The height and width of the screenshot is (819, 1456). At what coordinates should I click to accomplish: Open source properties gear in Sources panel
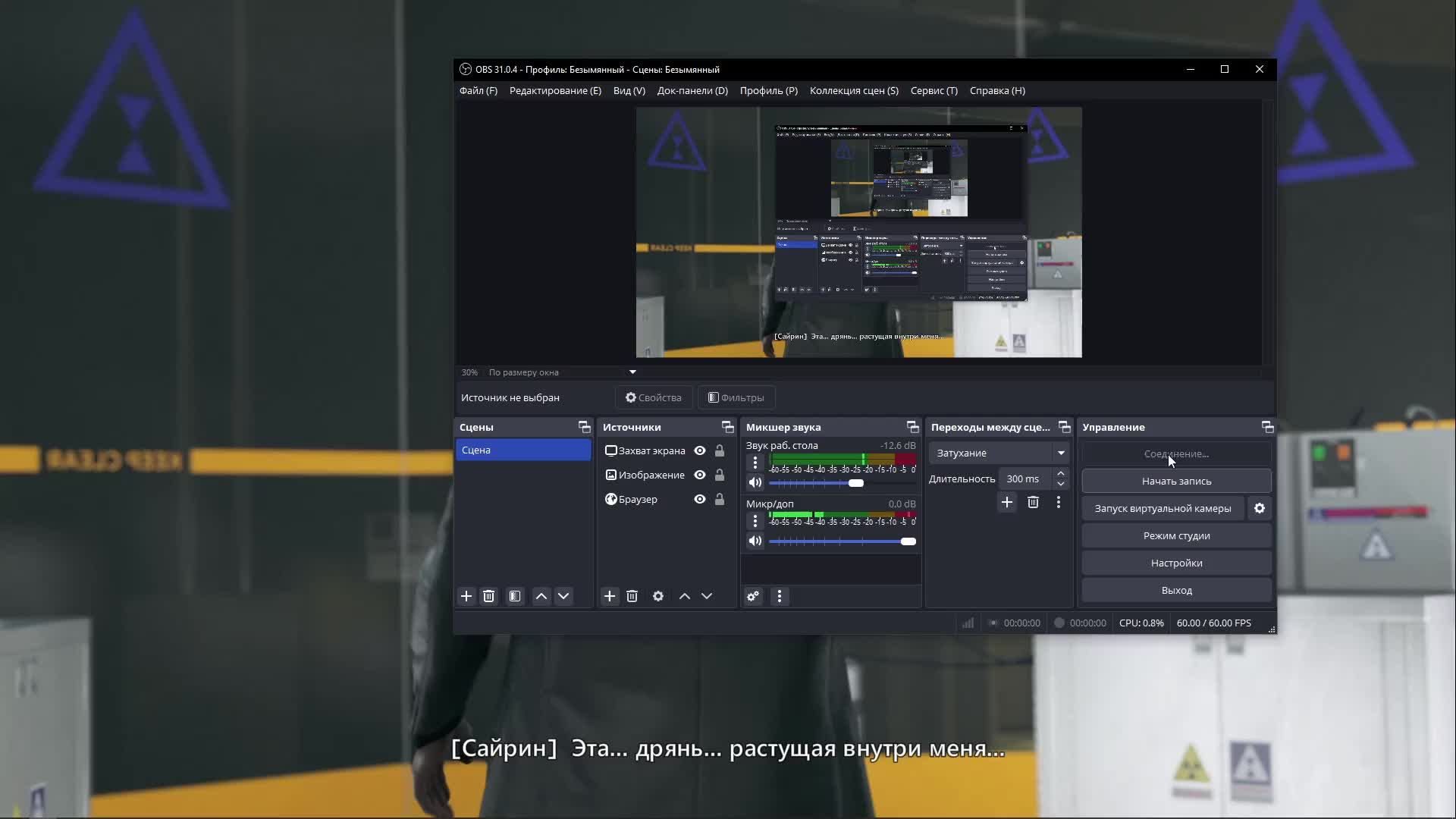click(x=658, y=597)
